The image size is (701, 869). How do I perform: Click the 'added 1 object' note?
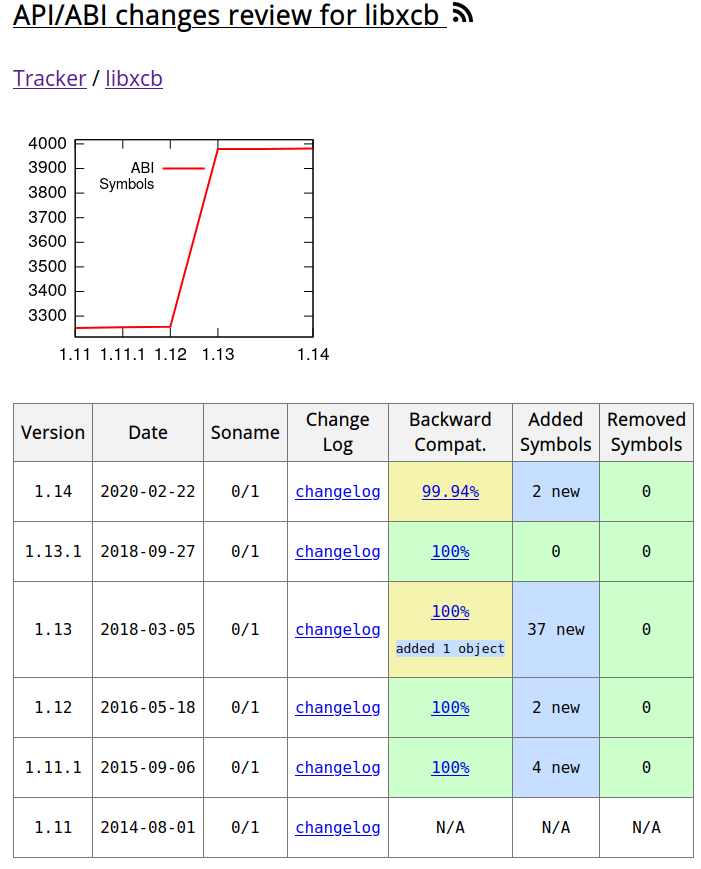point(450,648)
